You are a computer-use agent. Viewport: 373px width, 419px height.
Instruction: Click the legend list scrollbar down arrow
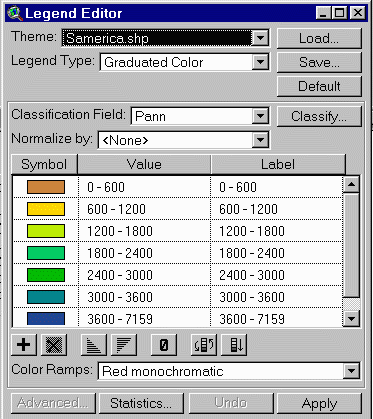351,319
